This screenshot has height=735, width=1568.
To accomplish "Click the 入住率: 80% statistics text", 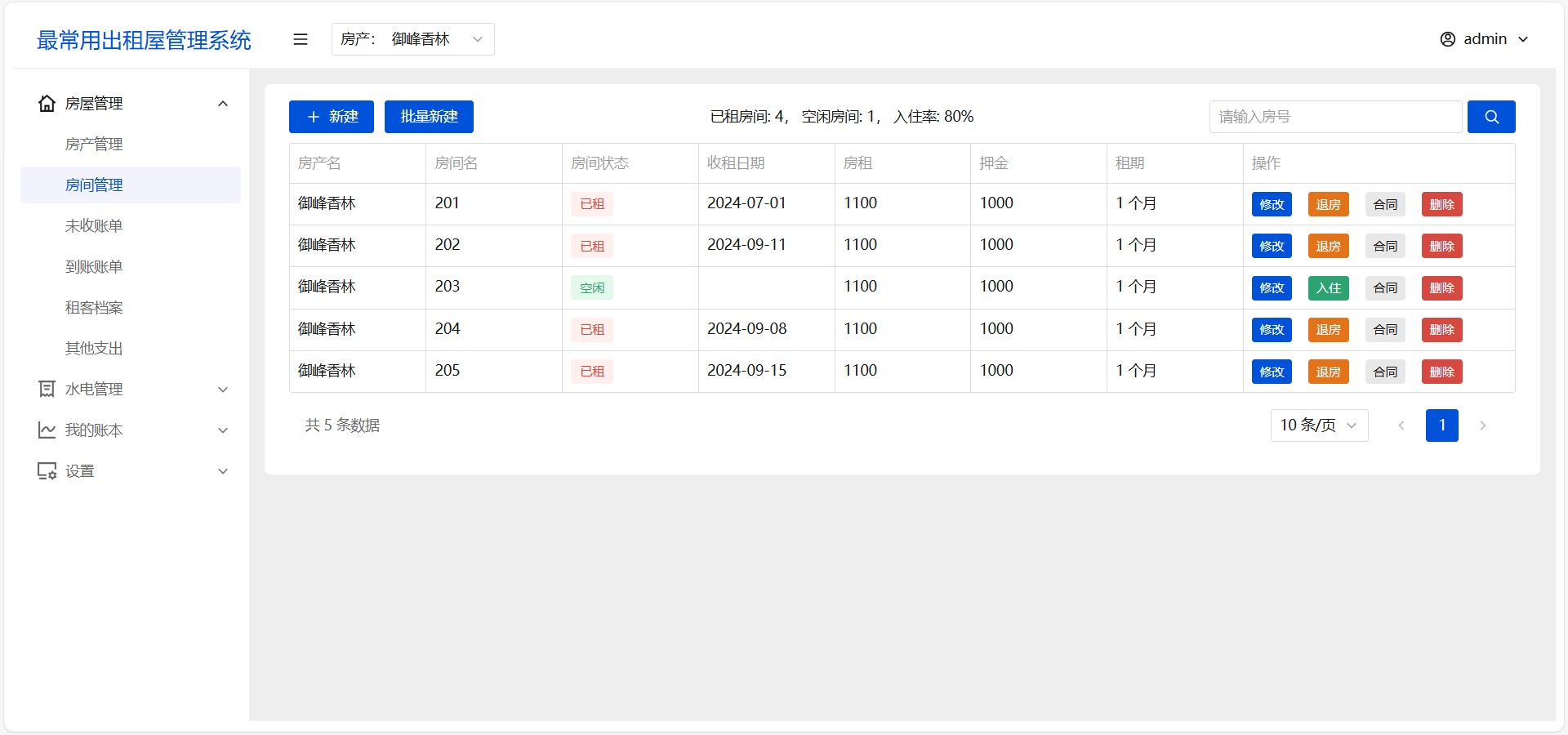I will [933, 117].
